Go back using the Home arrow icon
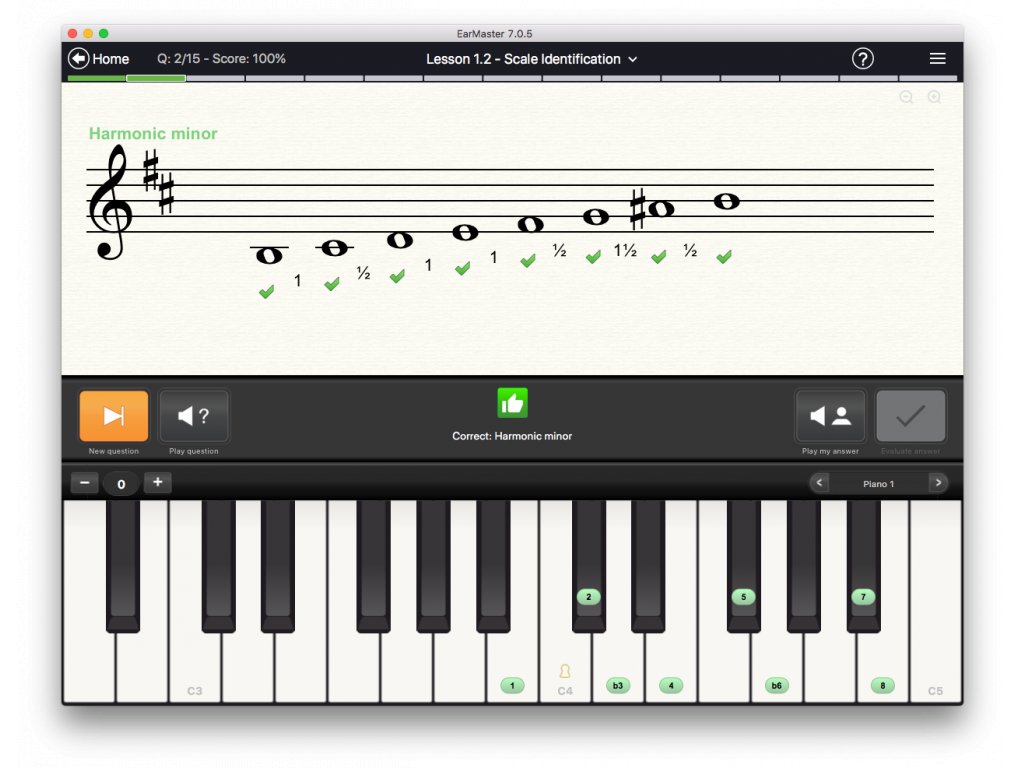The width and height of the screenshot is (1024, 768). point(78,59)
